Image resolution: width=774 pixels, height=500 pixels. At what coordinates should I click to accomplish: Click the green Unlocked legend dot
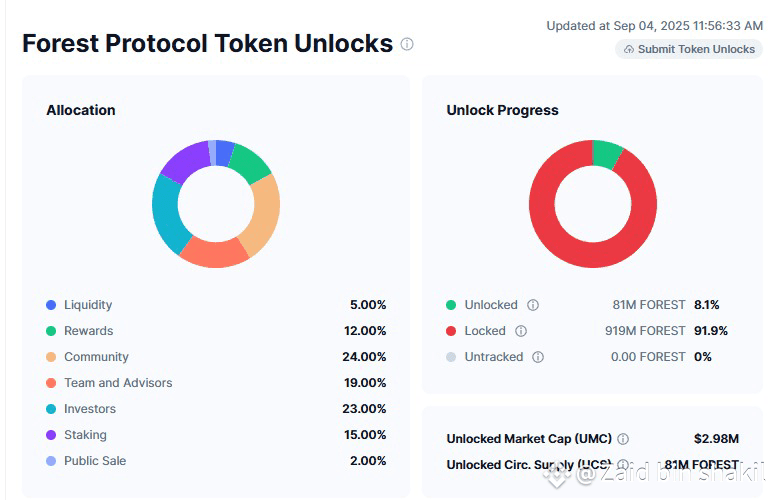point(451,305)
